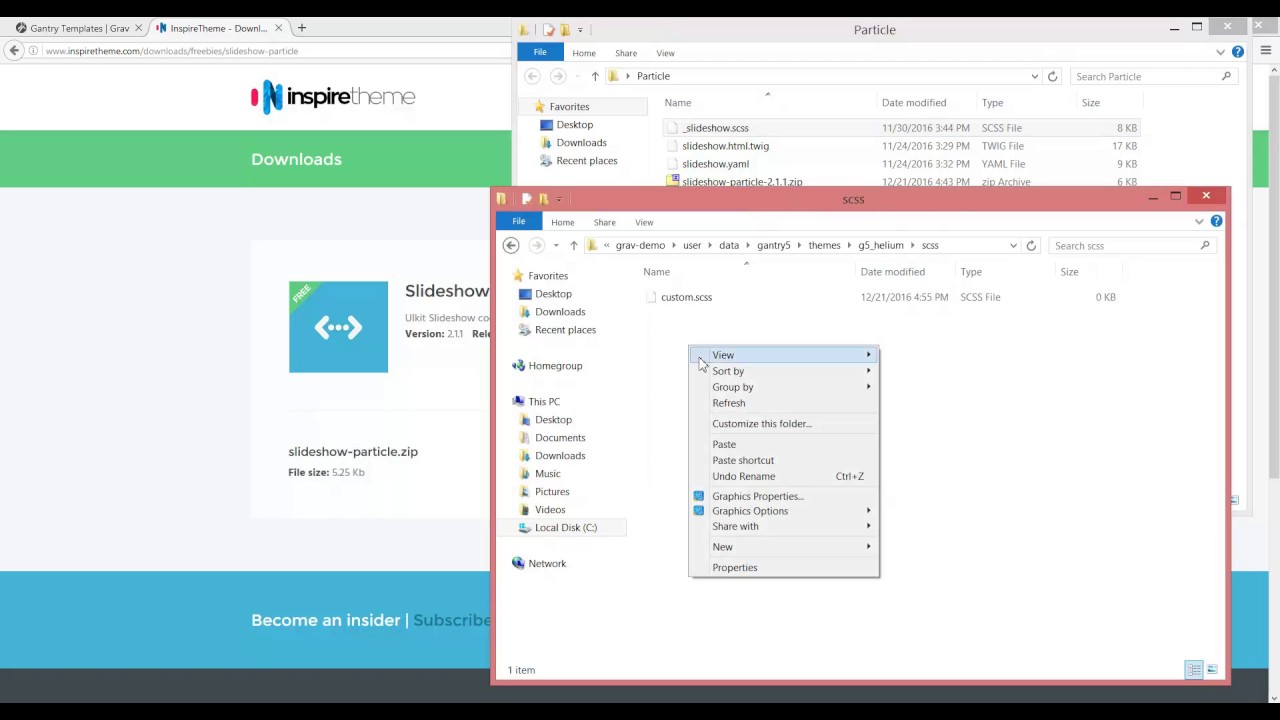Expand the Group by submenu
1280x720 pixels.
point(784,387)
